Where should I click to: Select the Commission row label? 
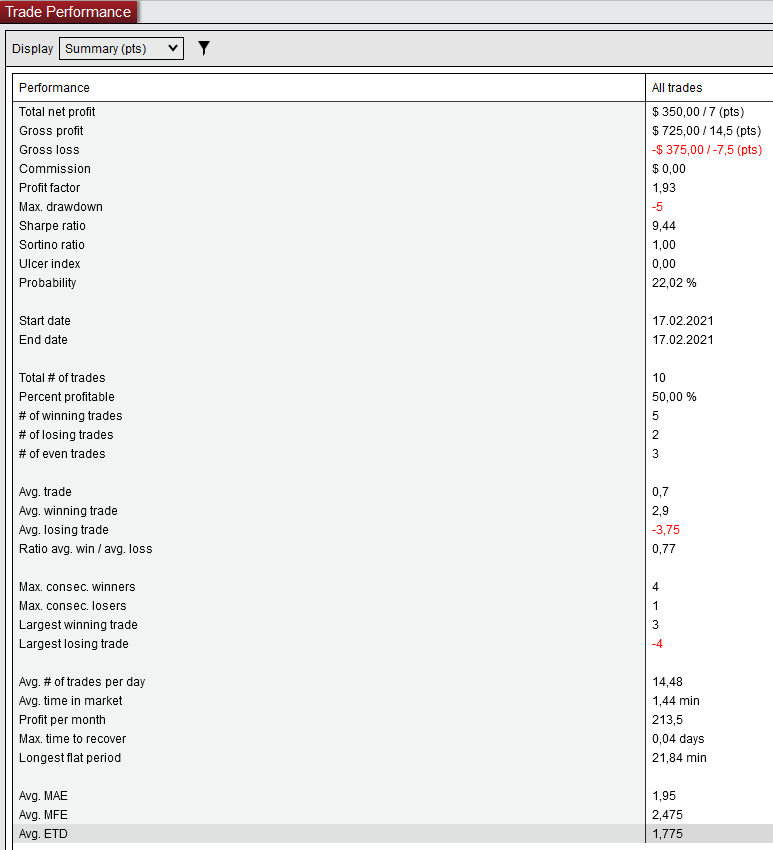(55, 169)
